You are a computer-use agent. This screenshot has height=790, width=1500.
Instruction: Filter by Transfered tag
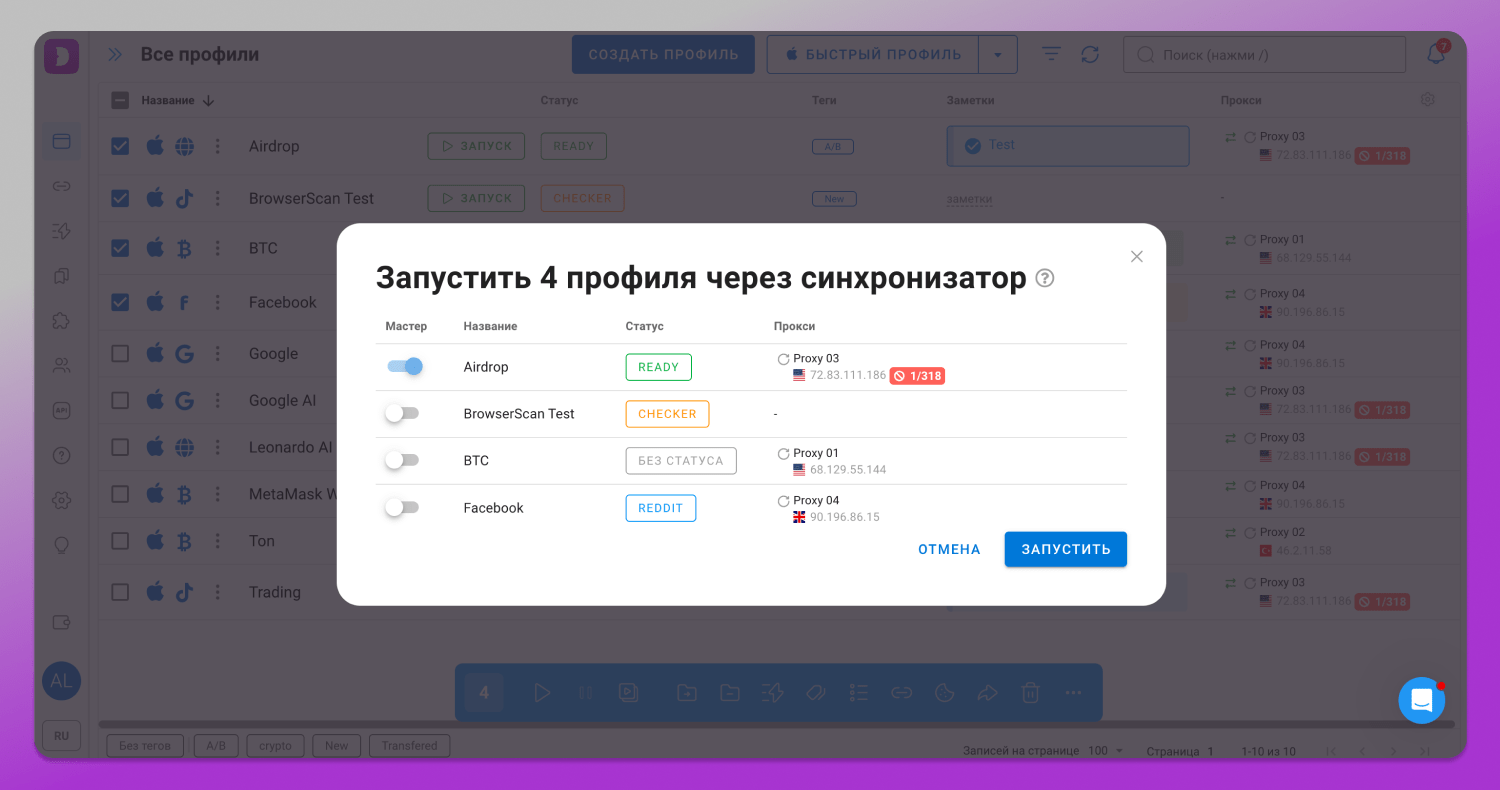coord(410,746)
